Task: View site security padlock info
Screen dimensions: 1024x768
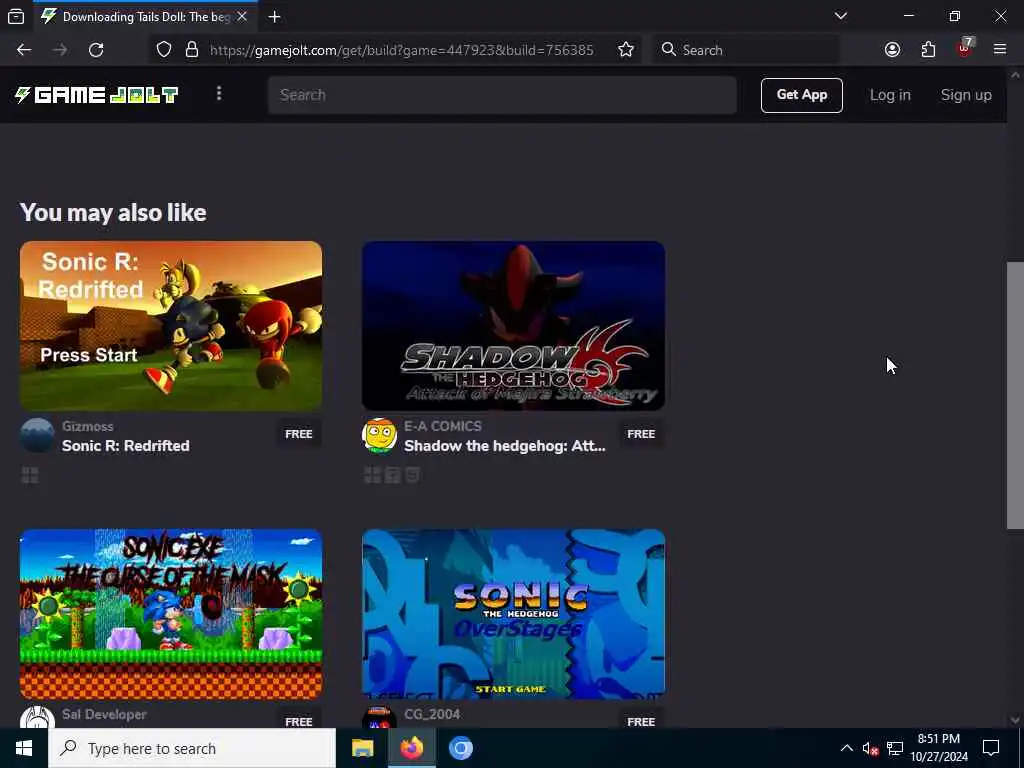Action: pos(192,50)
